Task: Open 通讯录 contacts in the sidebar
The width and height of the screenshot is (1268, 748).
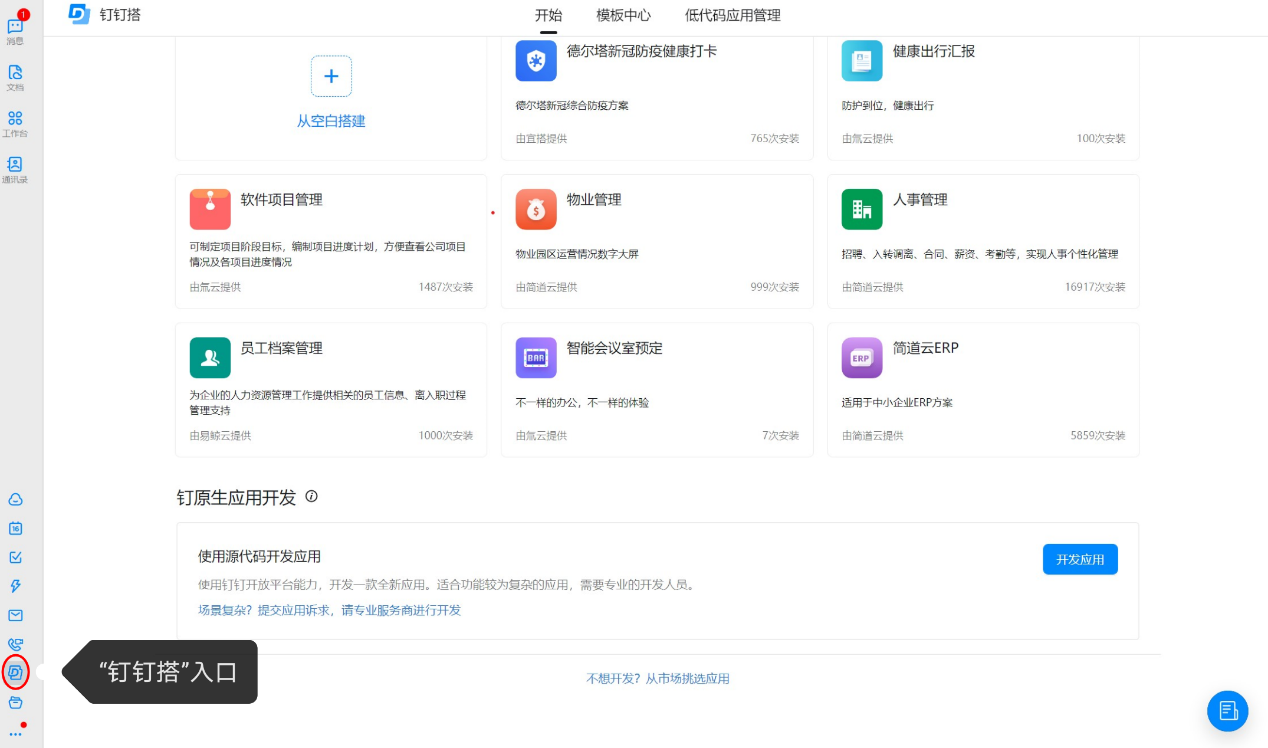Action: tap(15, 168)
